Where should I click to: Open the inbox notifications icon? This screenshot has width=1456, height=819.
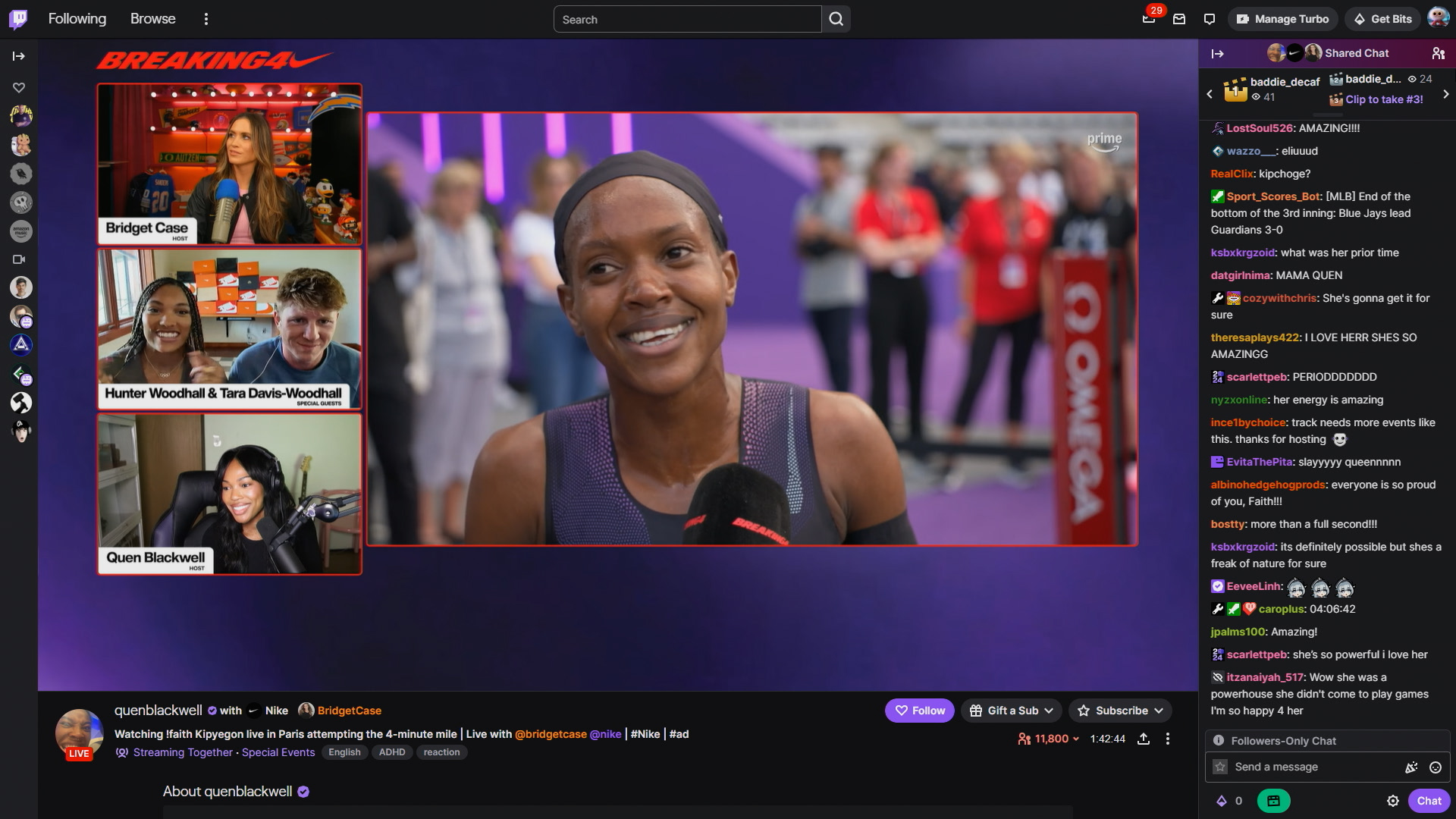pyautogui.click(x=1179, y=19)
